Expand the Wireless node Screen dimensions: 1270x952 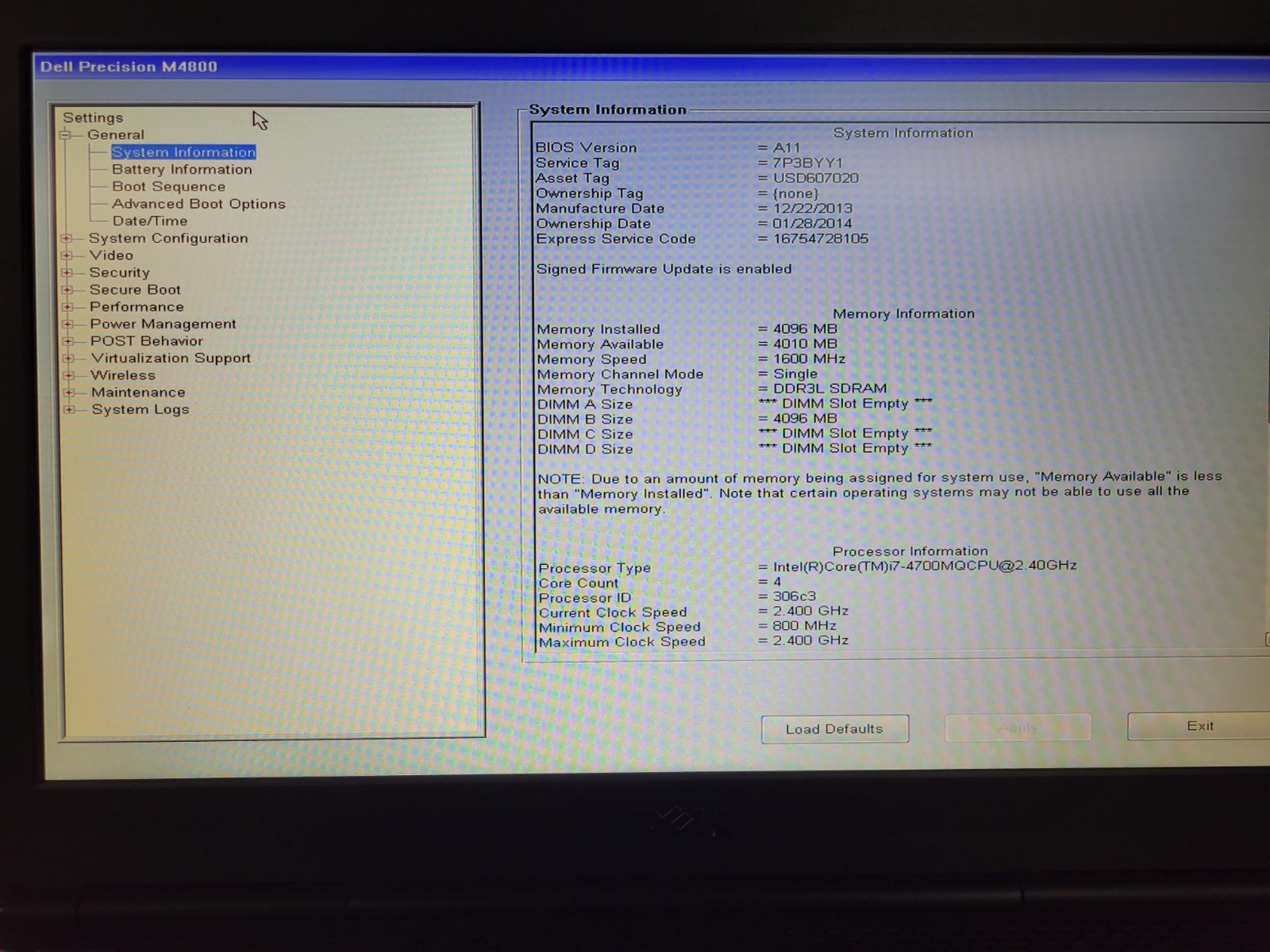tap(69, 376)
